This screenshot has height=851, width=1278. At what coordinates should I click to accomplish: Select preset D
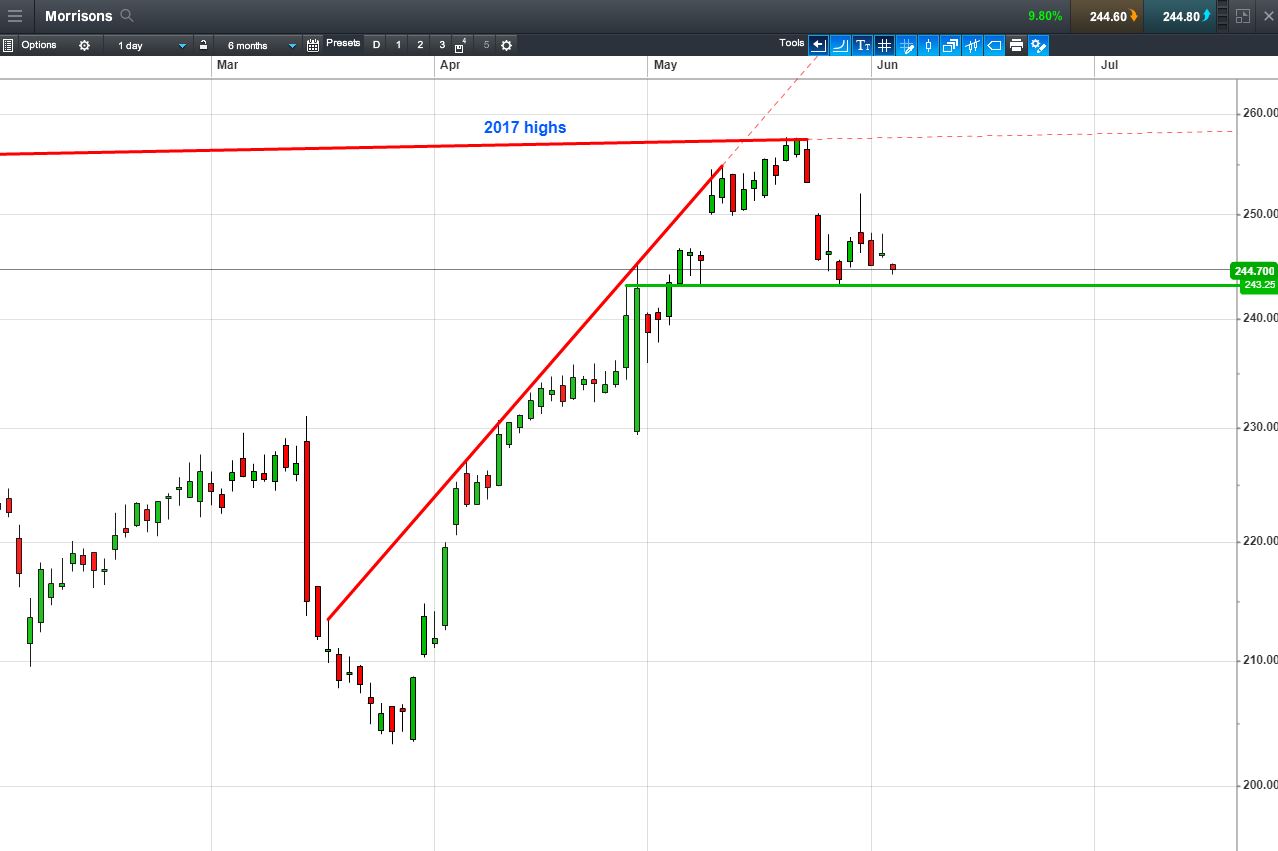377,45
